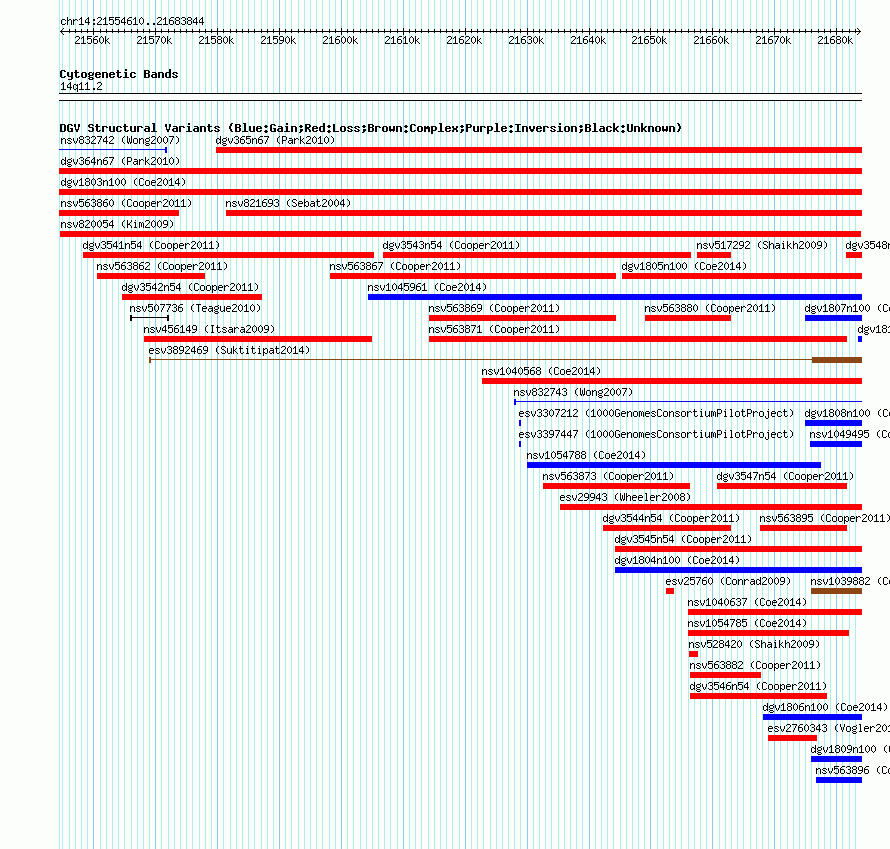Select nsv1054785 (Coe2014) label
890x849 pixels.
[747, 623]
